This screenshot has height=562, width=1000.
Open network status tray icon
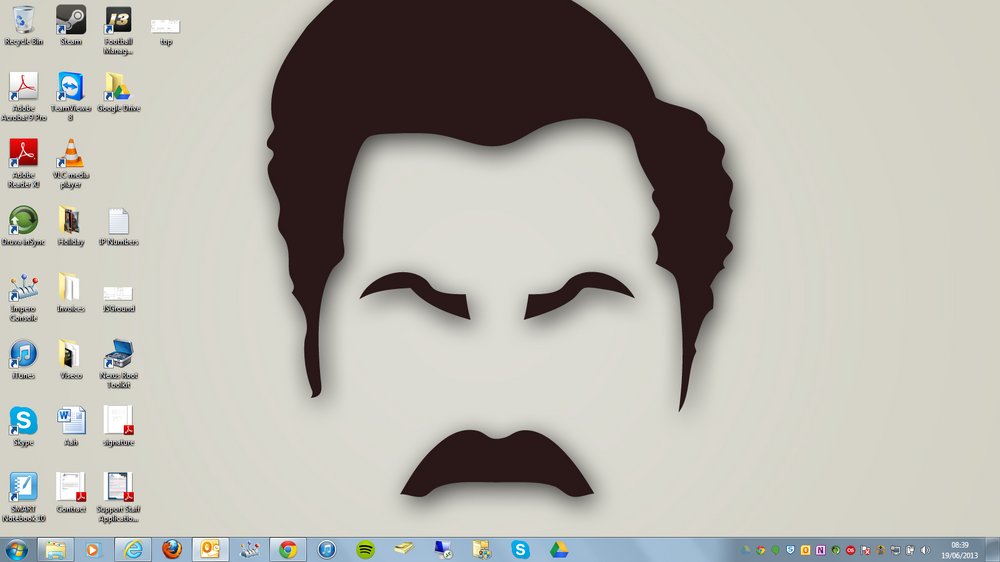895,550
